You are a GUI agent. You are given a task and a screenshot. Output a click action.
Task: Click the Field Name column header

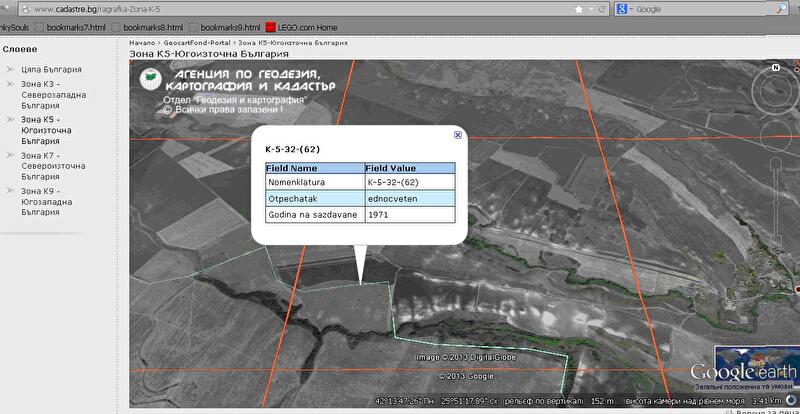(x=315, y=168)
